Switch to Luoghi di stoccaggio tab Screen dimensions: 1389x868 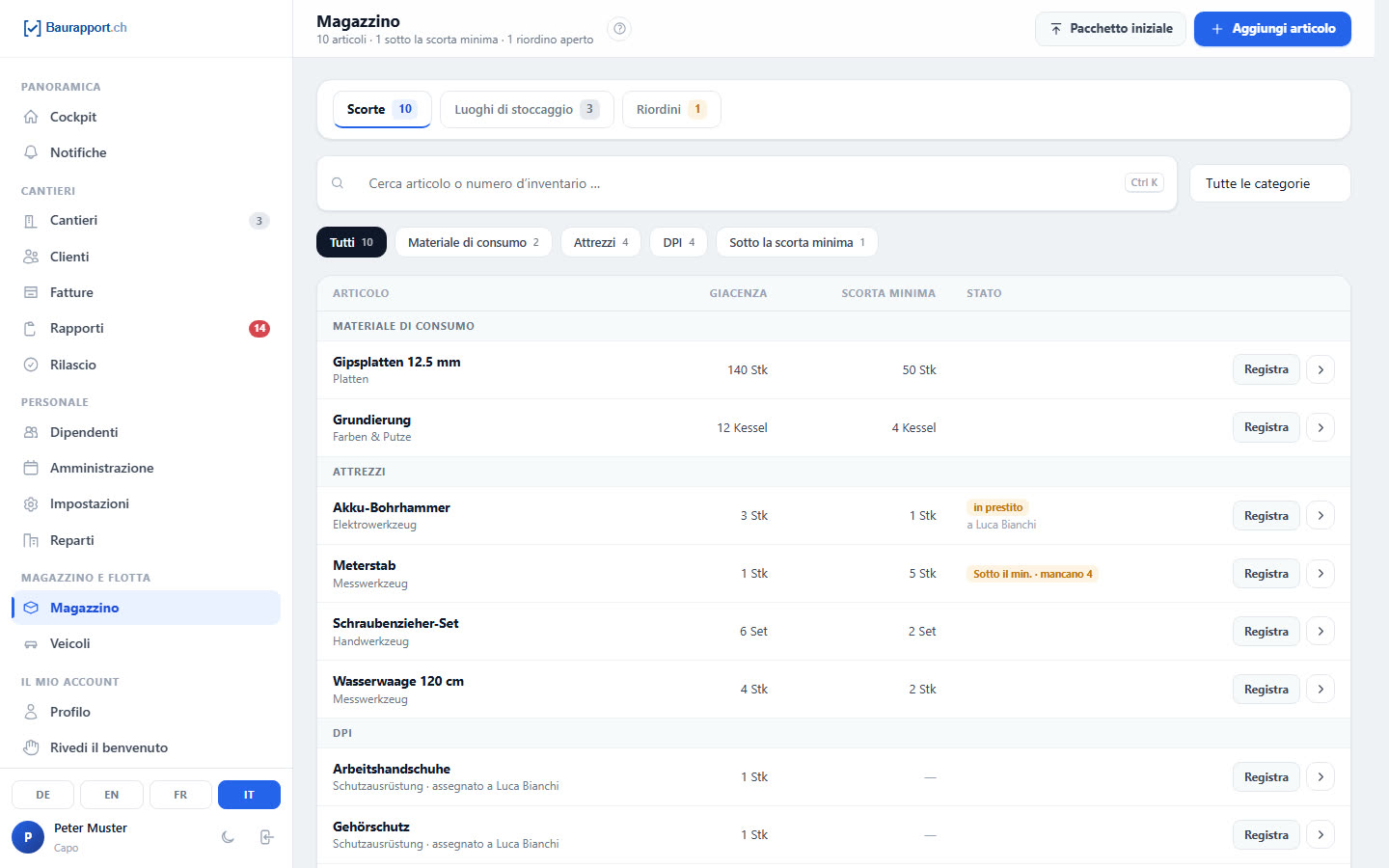tap(527, 109)
